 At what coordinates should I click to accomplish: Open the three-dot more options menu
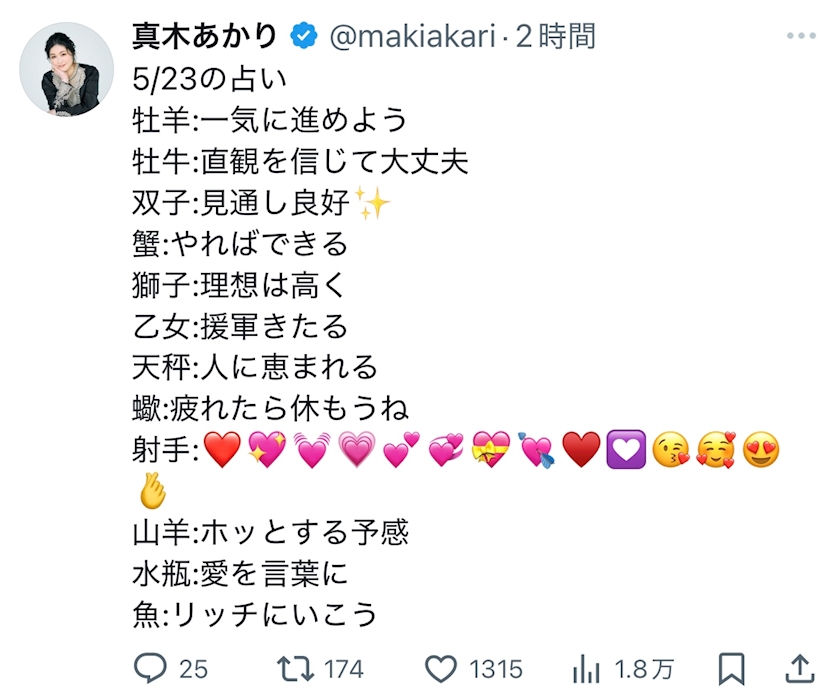801,37
